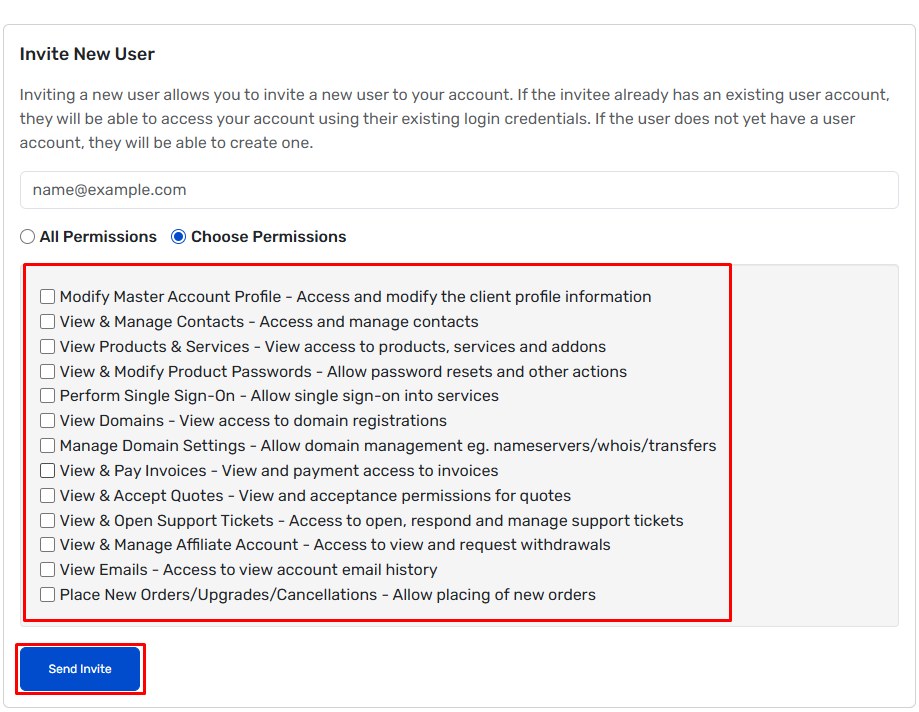919x712 pixels.
Task: Check View & Modify Product Passwords
Action: (47, 372)
